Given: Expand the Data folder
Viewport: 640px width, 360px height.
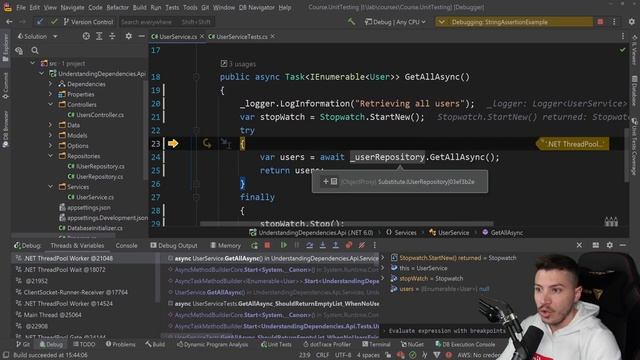Looking at the screenshot, I should 51,125.
